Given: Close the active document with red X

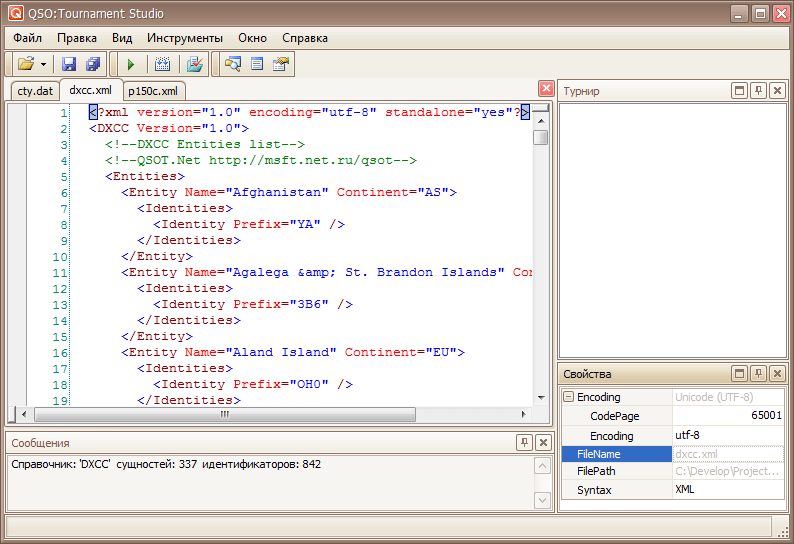Looking at the screenshot, I should point(546,88).
